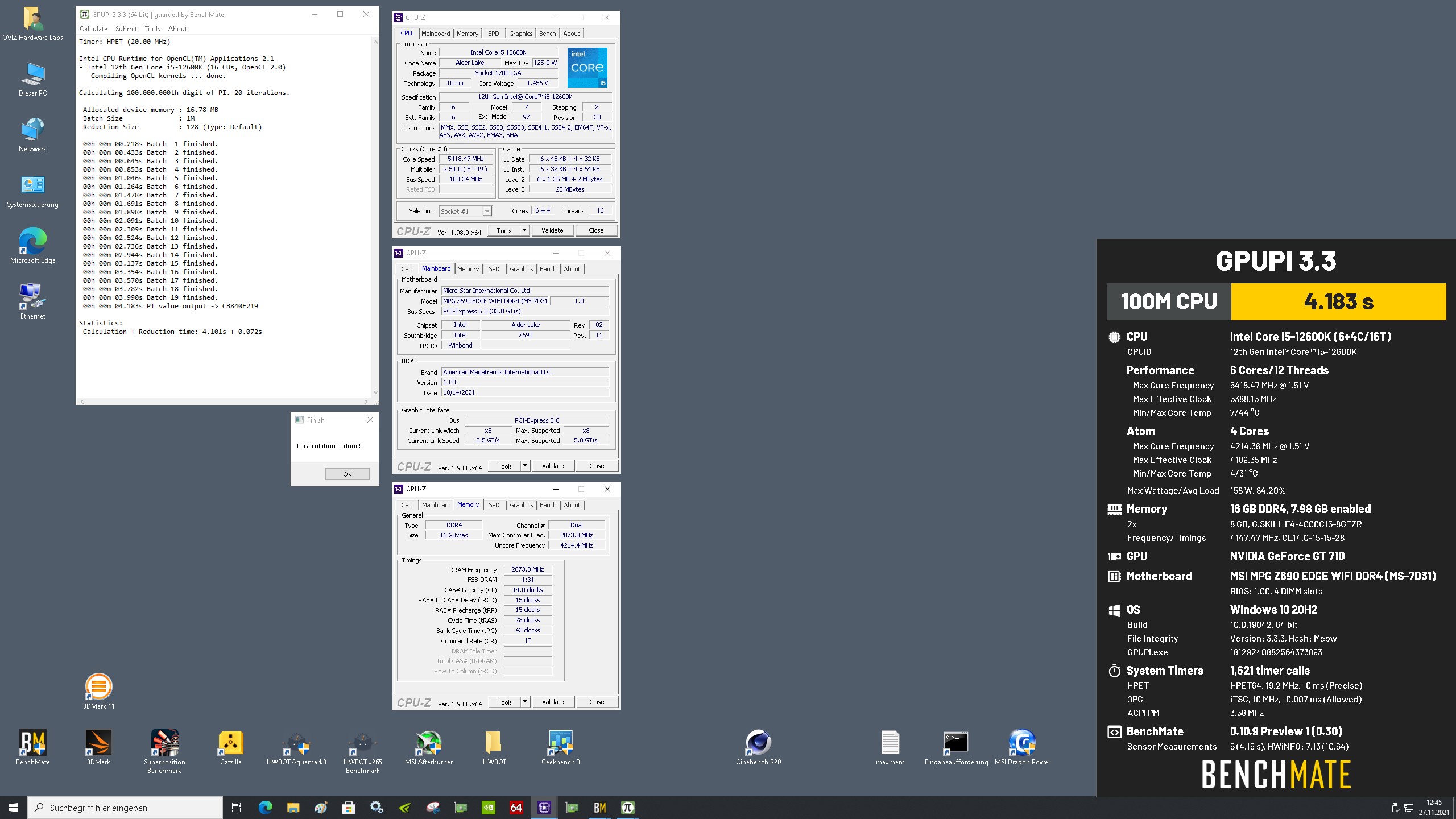Image resolution: width=1456 pixels, height=819 pixels.
Task: Select the Netzwerk desktop icon
Action: tap(32, 135)
